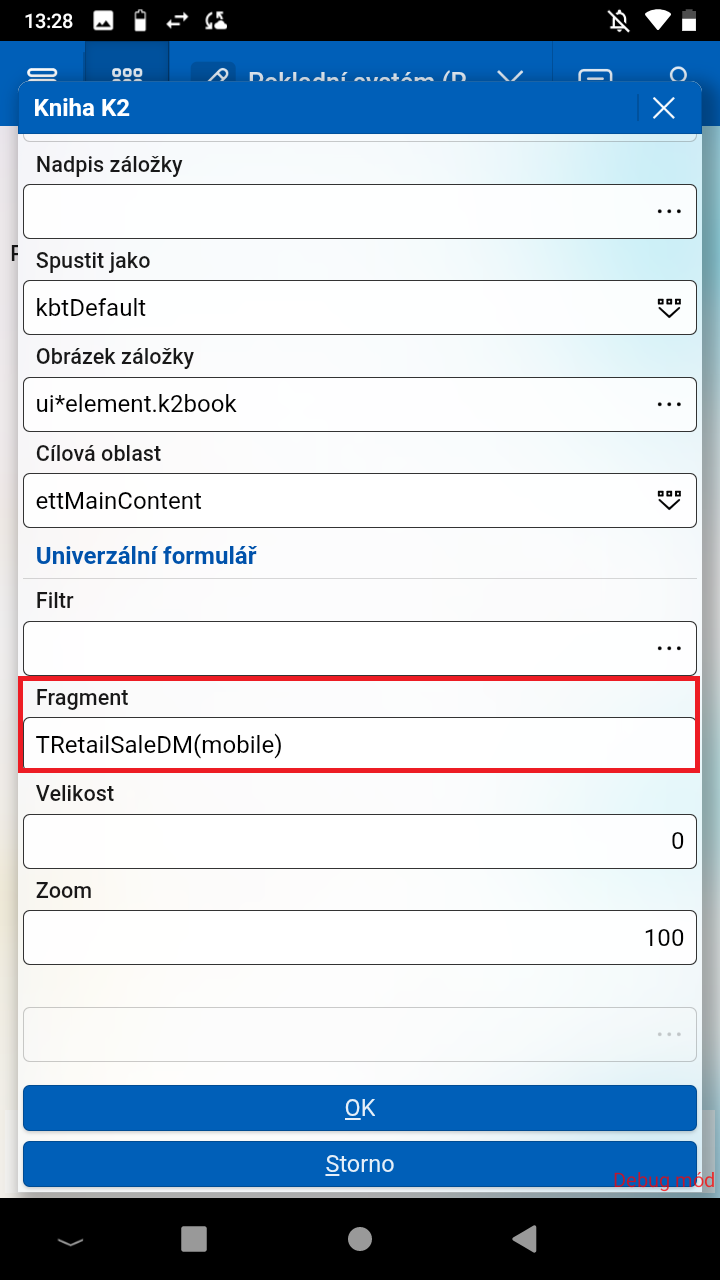
Task: Tap the Android home circle button
Action: coord(360,1239)
